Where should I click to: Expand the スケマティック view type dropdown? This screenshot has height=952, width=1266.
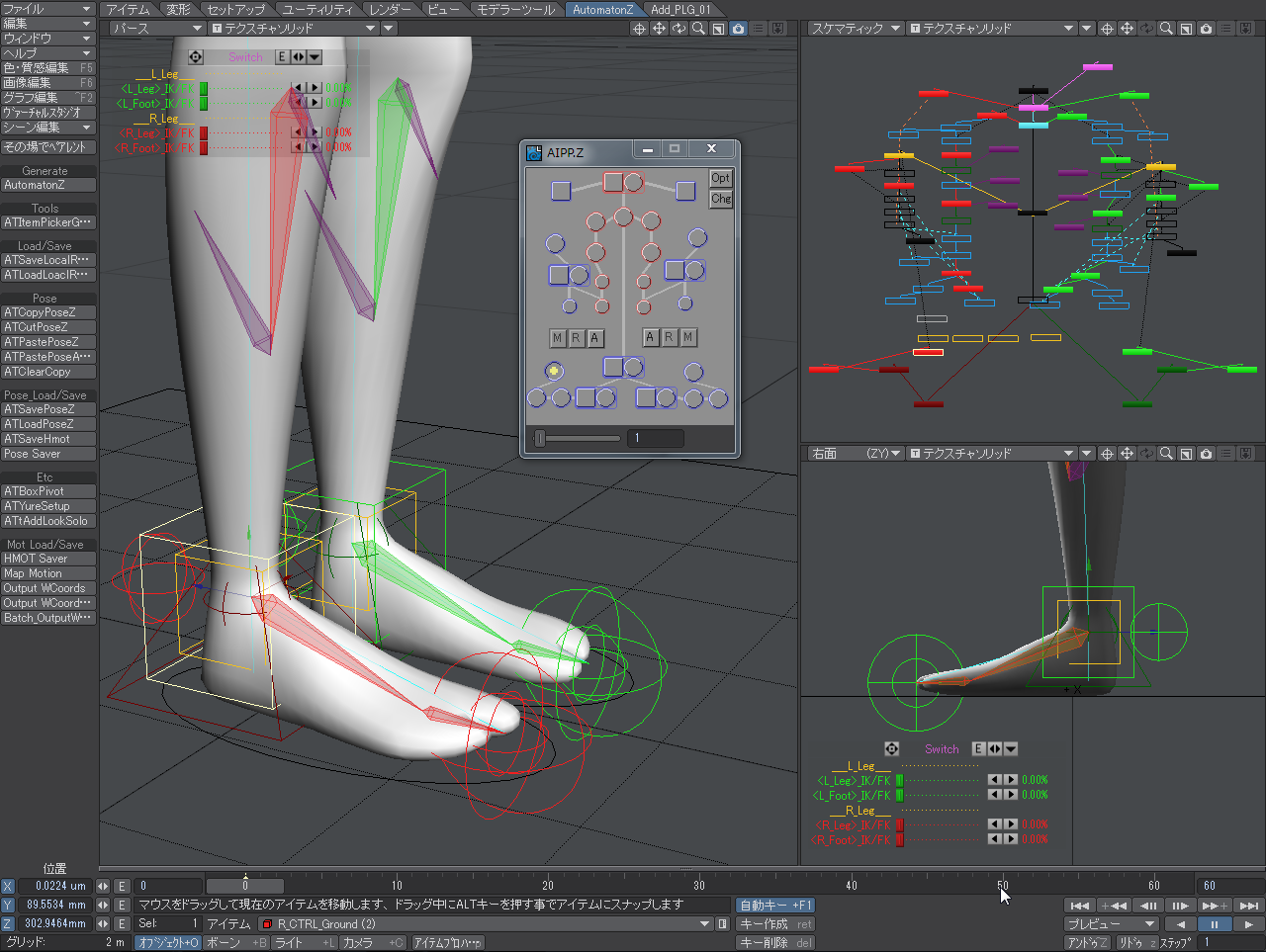[856, 29]
